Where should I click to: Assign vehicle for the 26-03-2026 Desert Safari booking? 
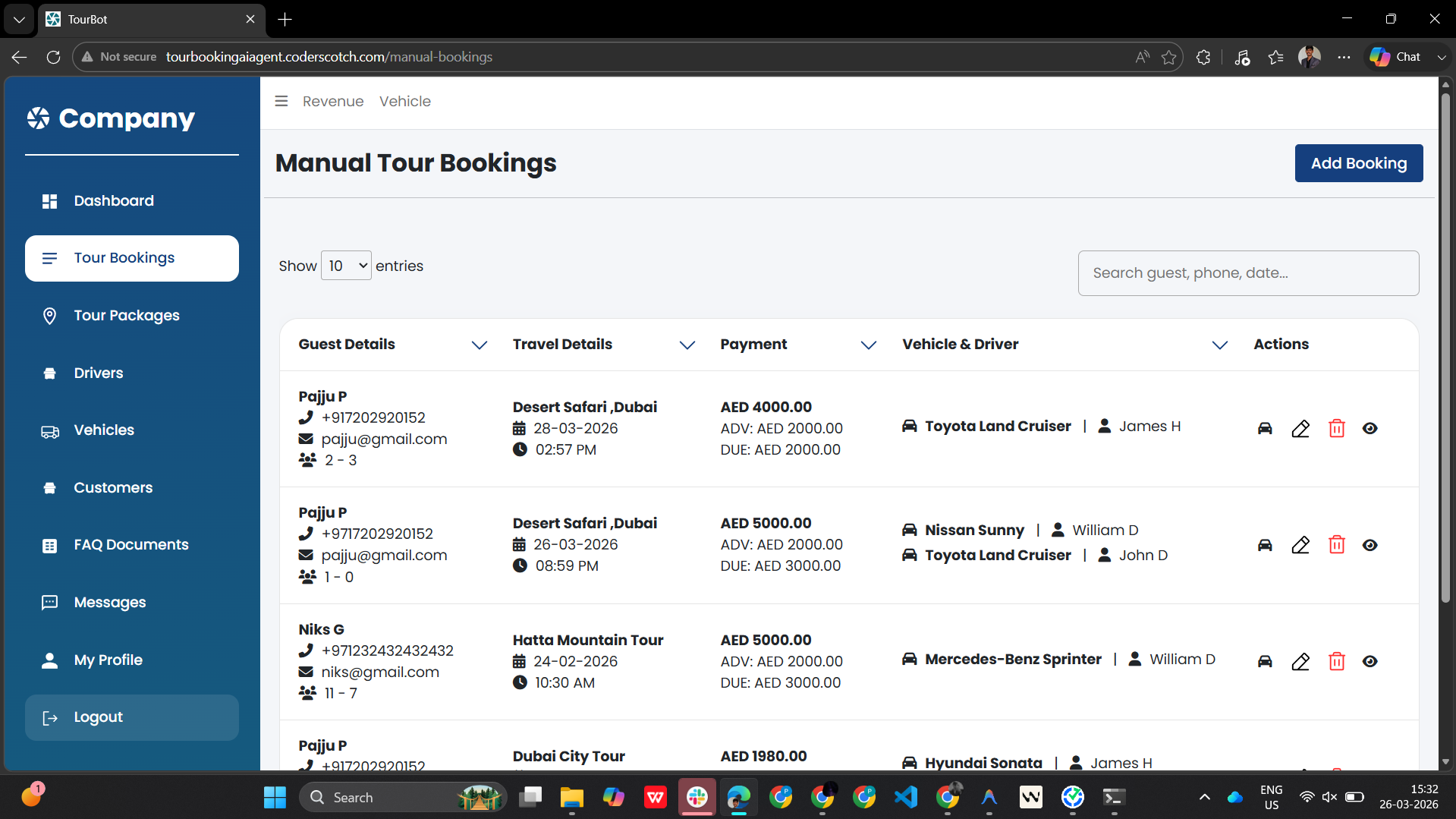[x=1265, y=545]
